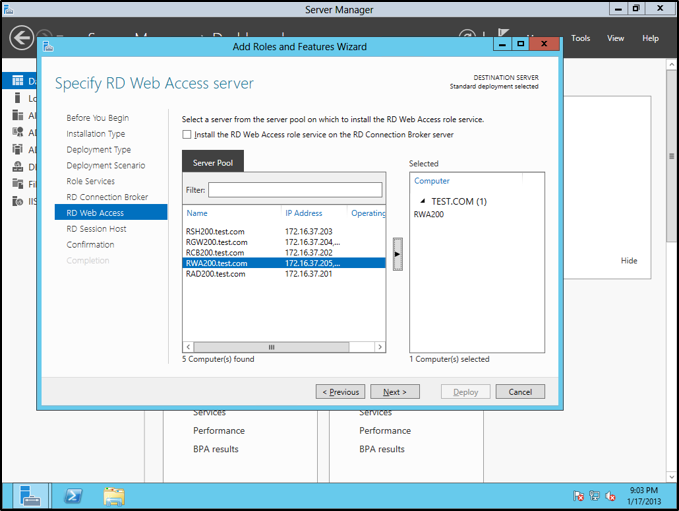This screenshot has width=679, height=511.
Task: Click the Server Manager back arrow icon
Action: [x=21, y=38]
